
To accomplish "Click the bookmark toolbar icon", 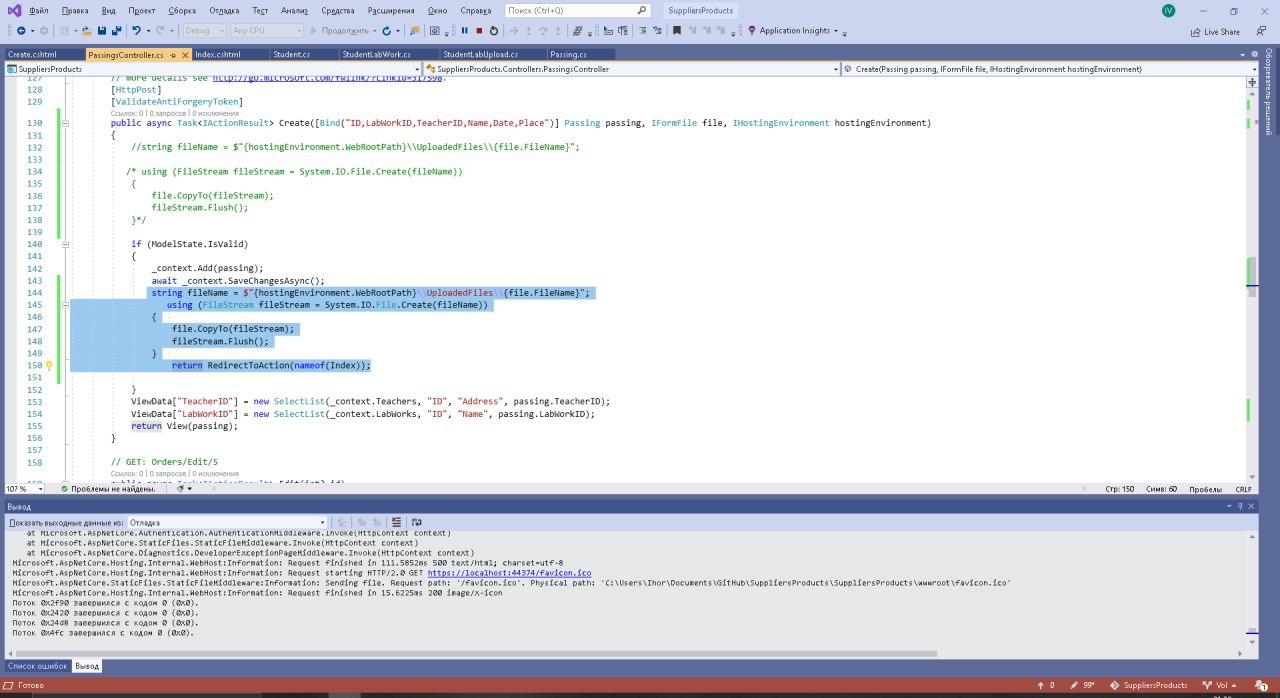I will tap(677, 31).
